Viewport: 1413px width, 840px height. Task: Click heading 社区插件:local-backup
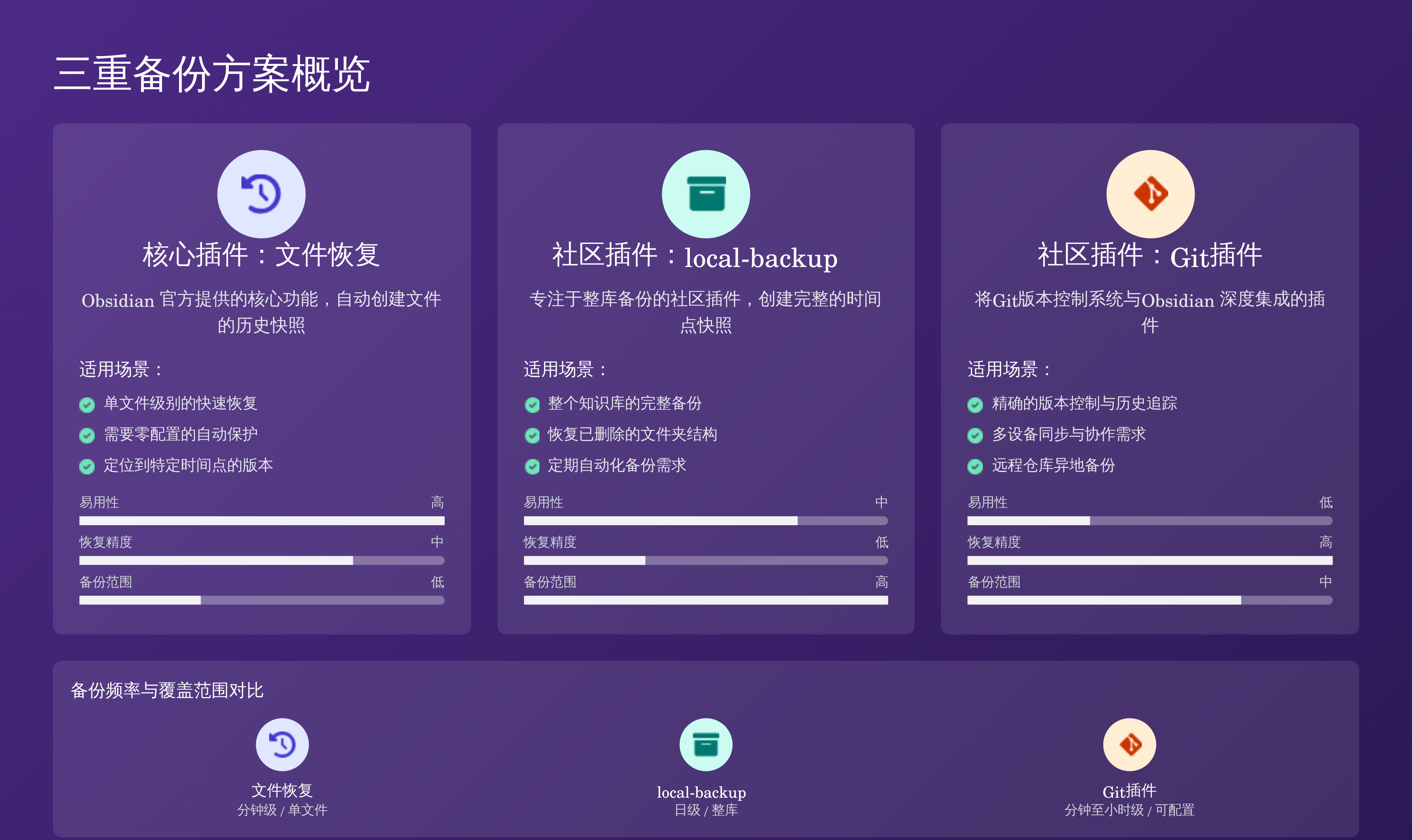pyautogui.click(x=694, y=257)
